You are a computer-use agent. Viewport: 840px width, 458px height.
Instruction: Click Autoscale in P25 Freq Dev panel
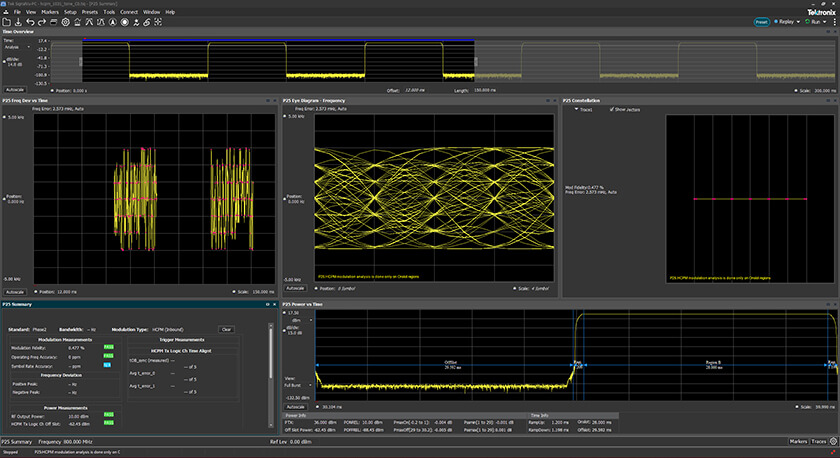point(15,291)
